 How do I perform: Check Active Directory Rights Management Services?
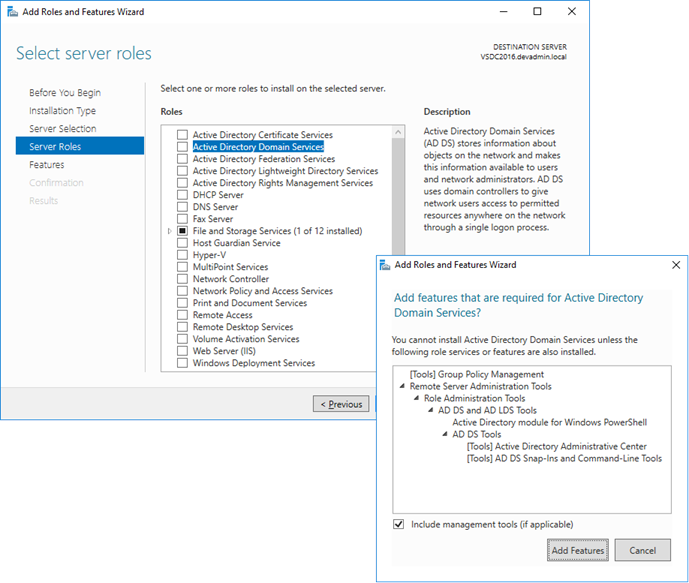pos(182,182)
